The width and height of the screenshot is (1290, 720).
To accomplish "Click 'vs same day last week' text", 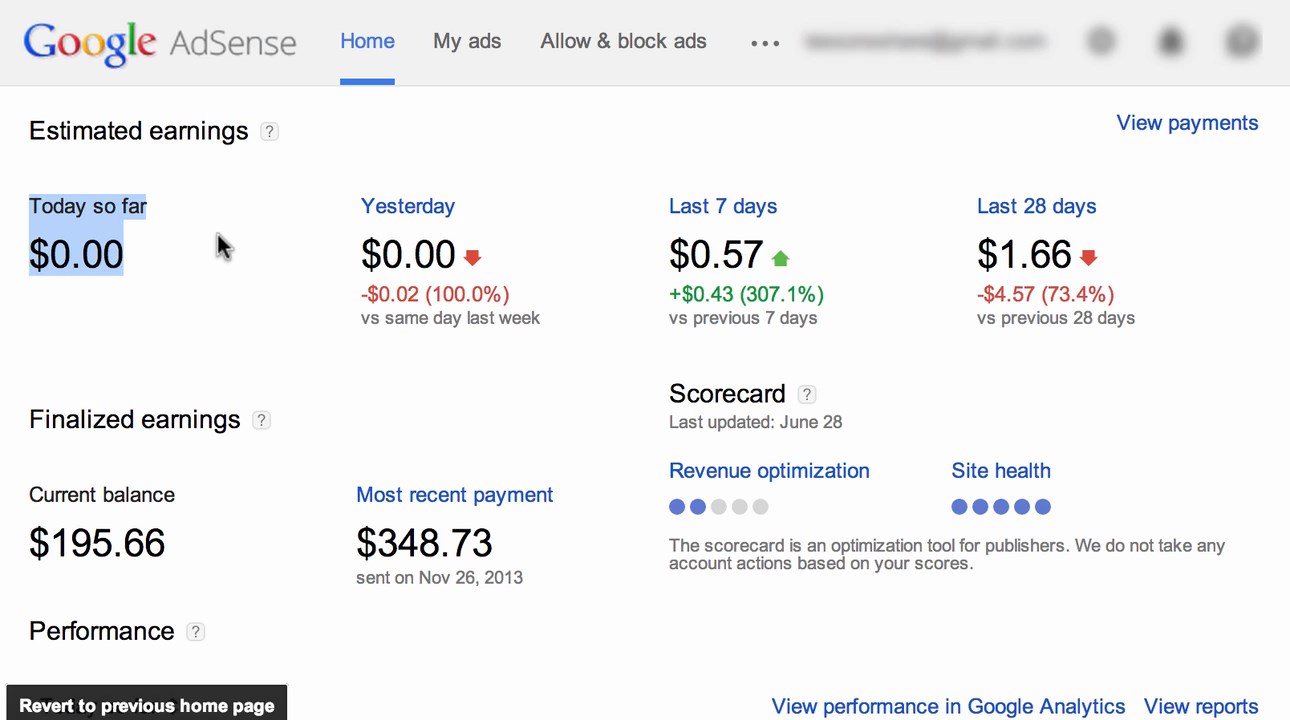I will click(x=450, y=318).
